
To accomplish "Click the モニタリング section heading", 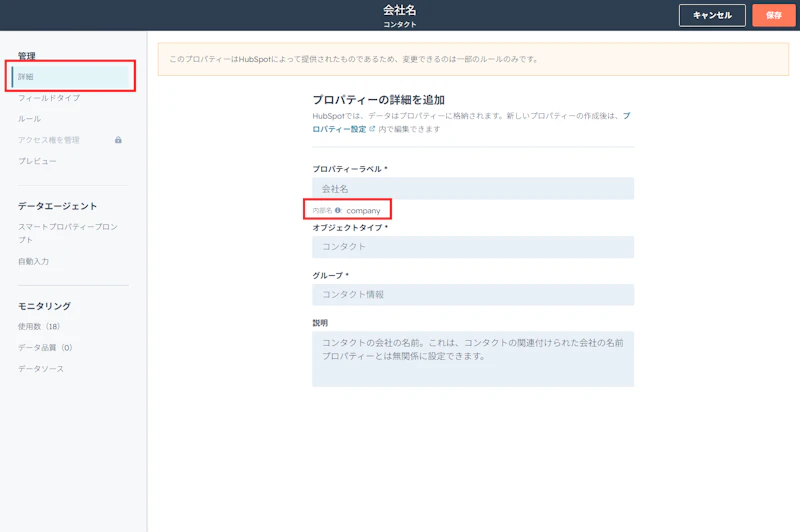I will [44, 306].
